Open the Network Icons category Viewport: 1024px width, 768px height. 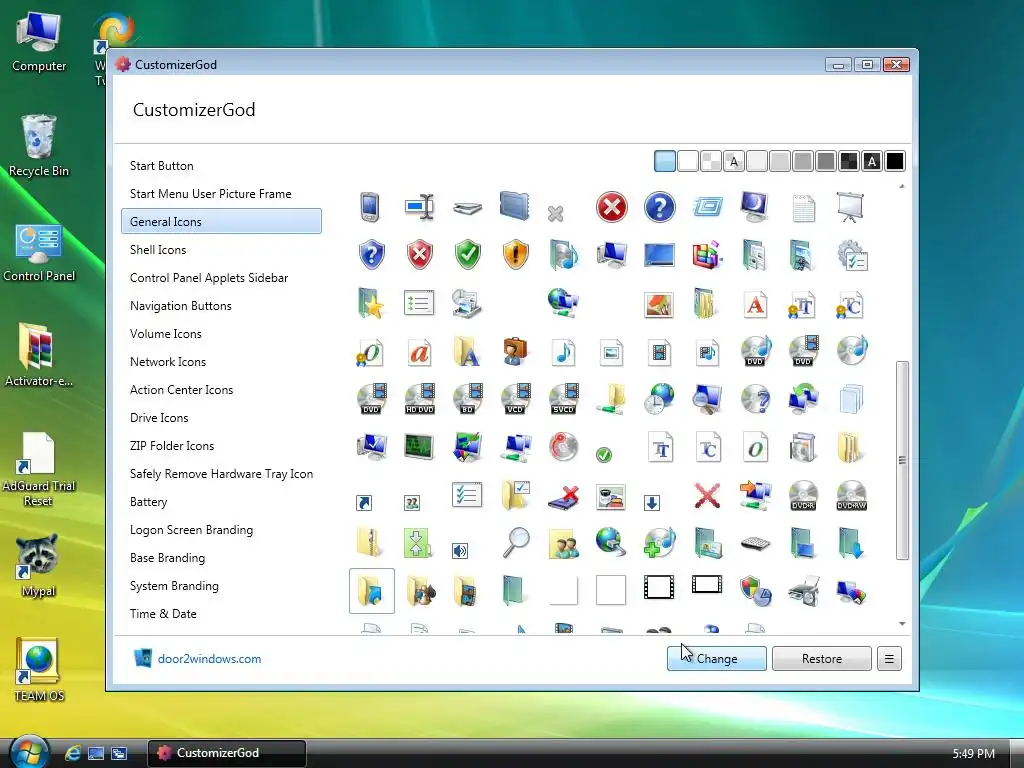(x=168, y=362)
